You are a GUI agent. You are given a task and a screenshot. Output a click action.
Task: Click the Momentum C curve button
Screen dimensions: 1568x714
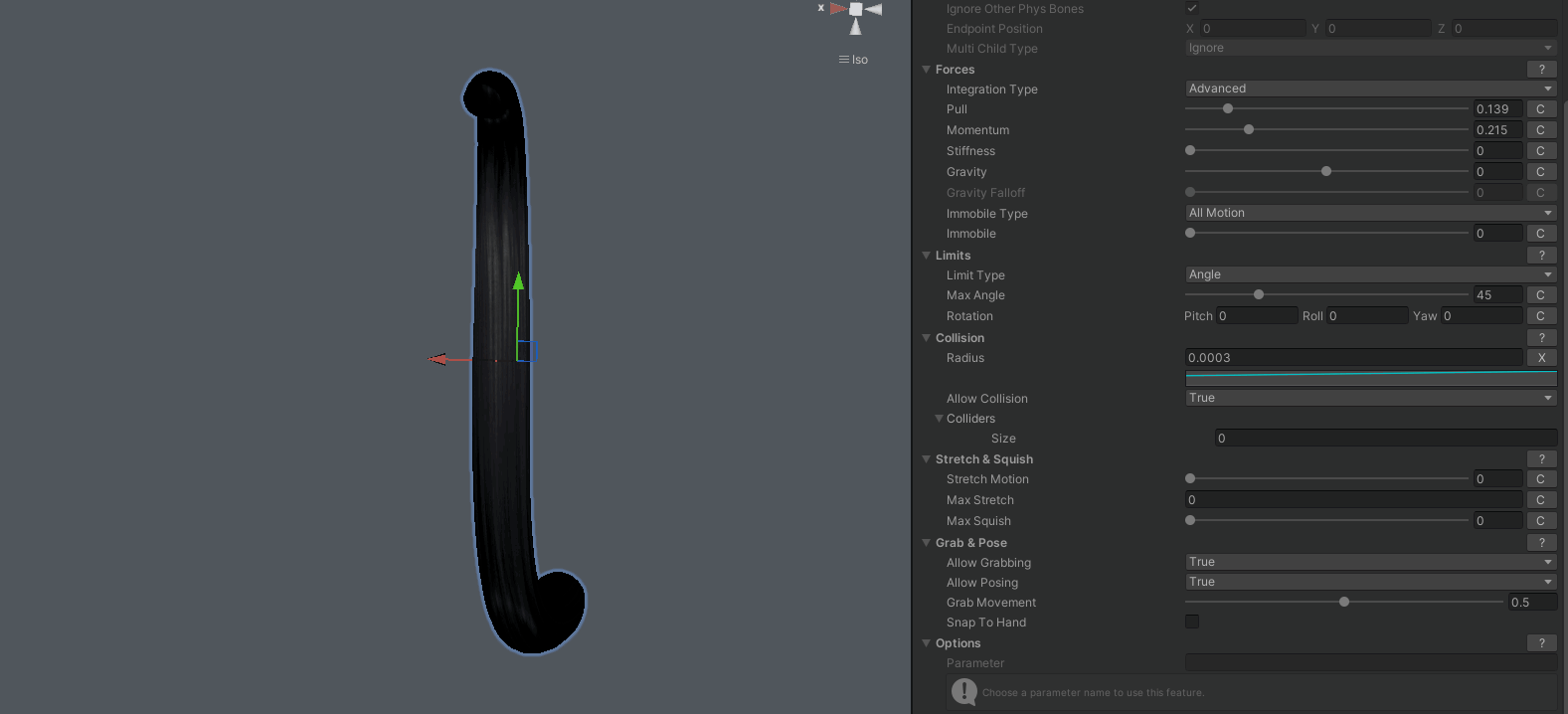pyautogui.click(x=1541, y=130)
